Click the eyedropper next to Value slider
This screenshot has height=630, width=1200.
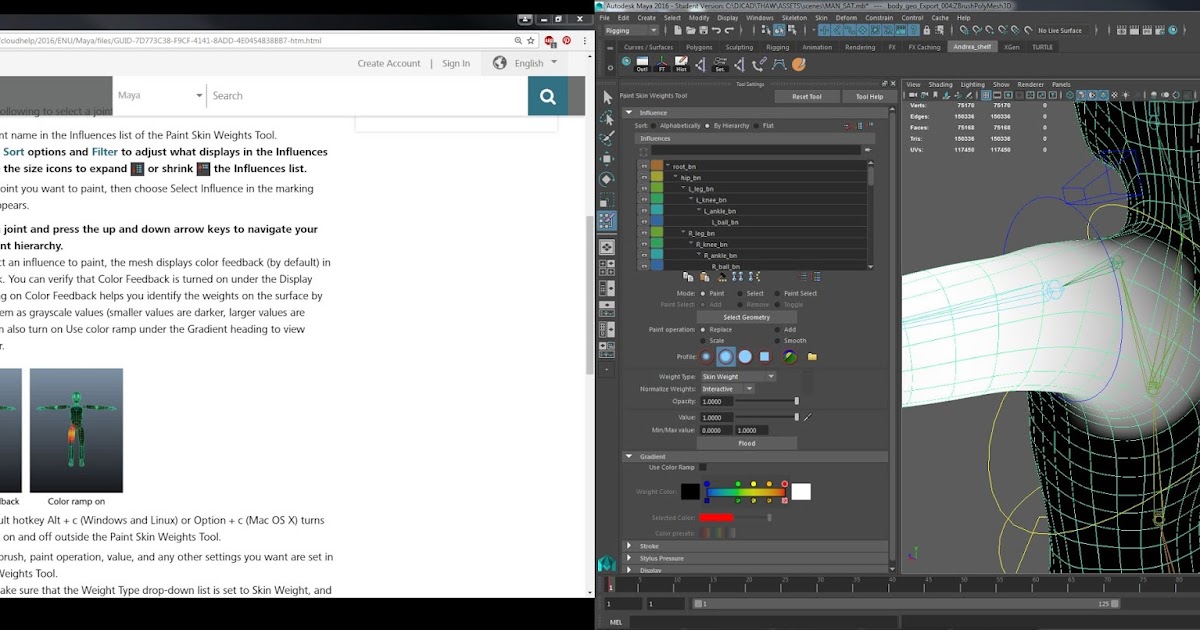point(807,417)
